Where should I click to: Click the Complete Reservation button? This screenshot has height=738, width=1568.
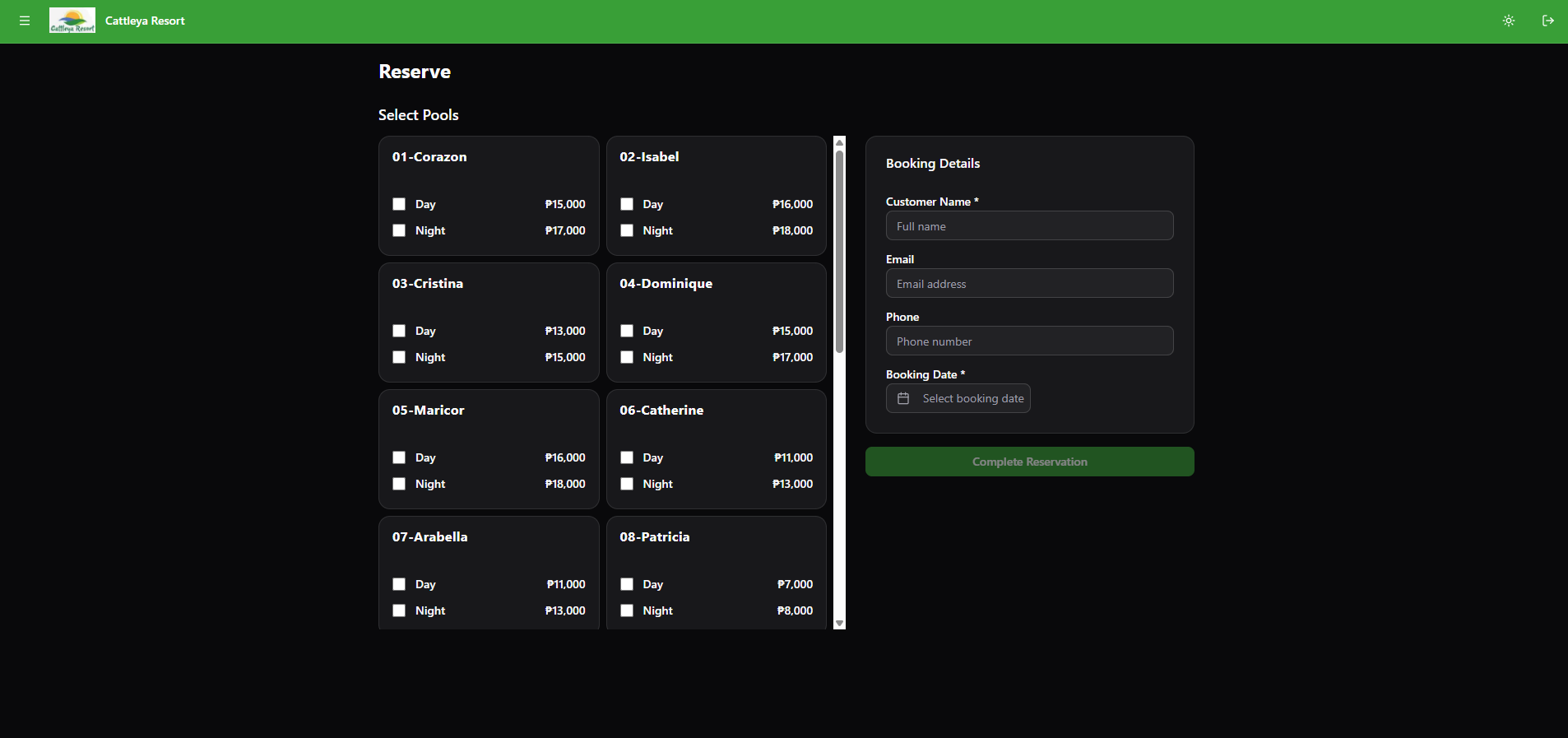tap(1030, 462)
